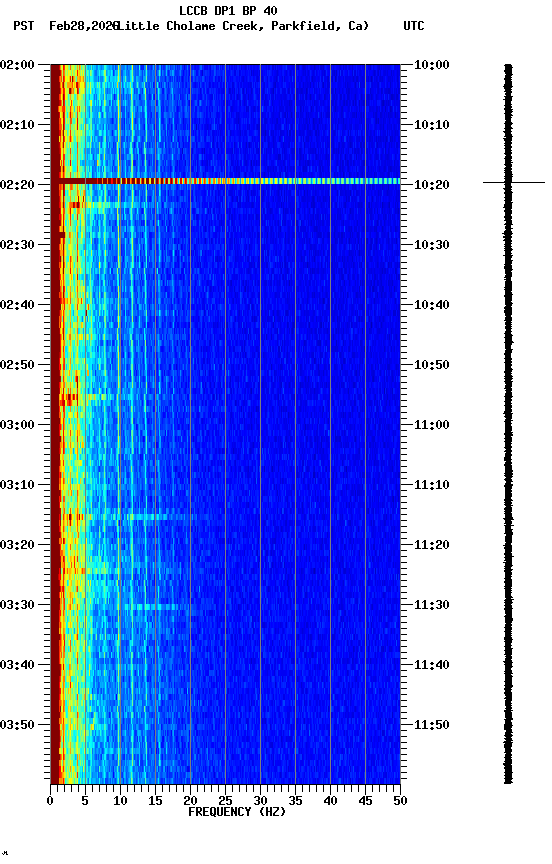Click the PST time label 03:10
The width and height of the screenshot is (552, 864).
point(17,485)
